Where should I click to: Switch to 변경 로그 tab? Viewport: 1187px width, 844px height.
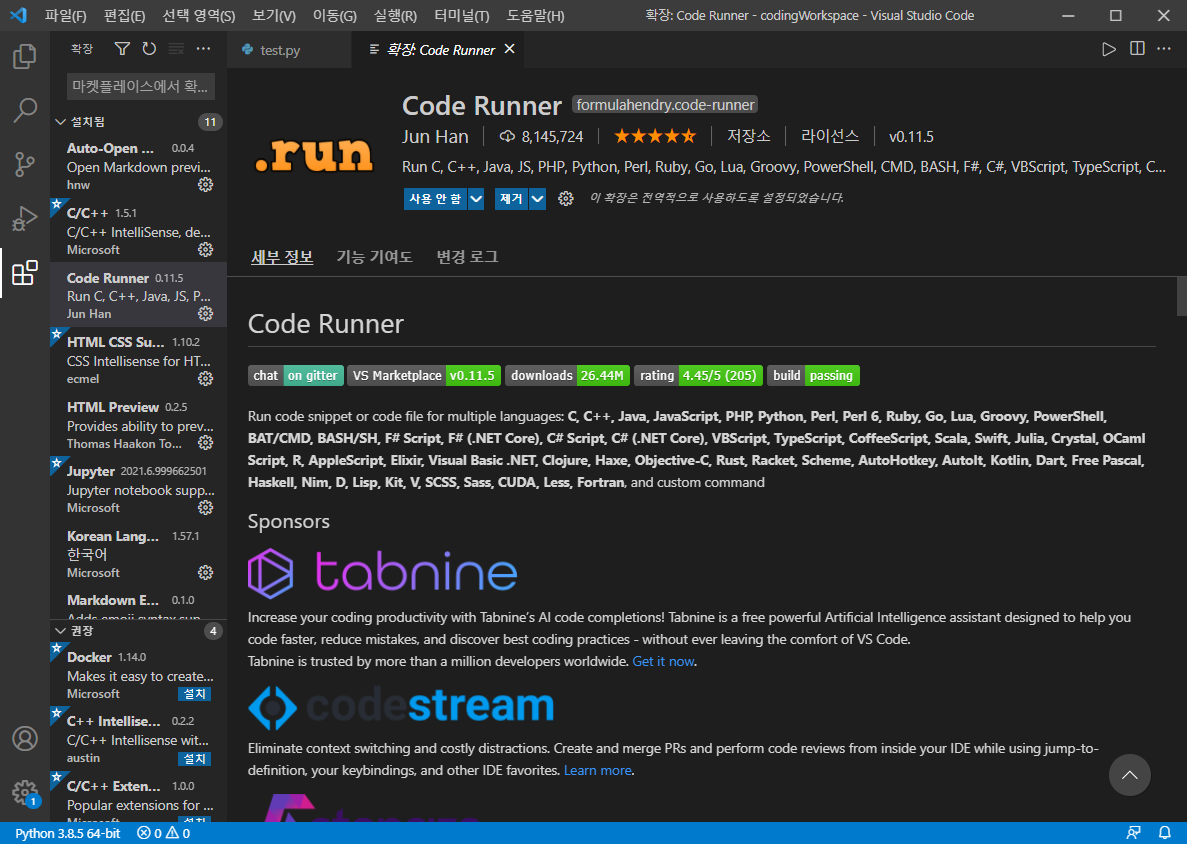pos(467,257)
